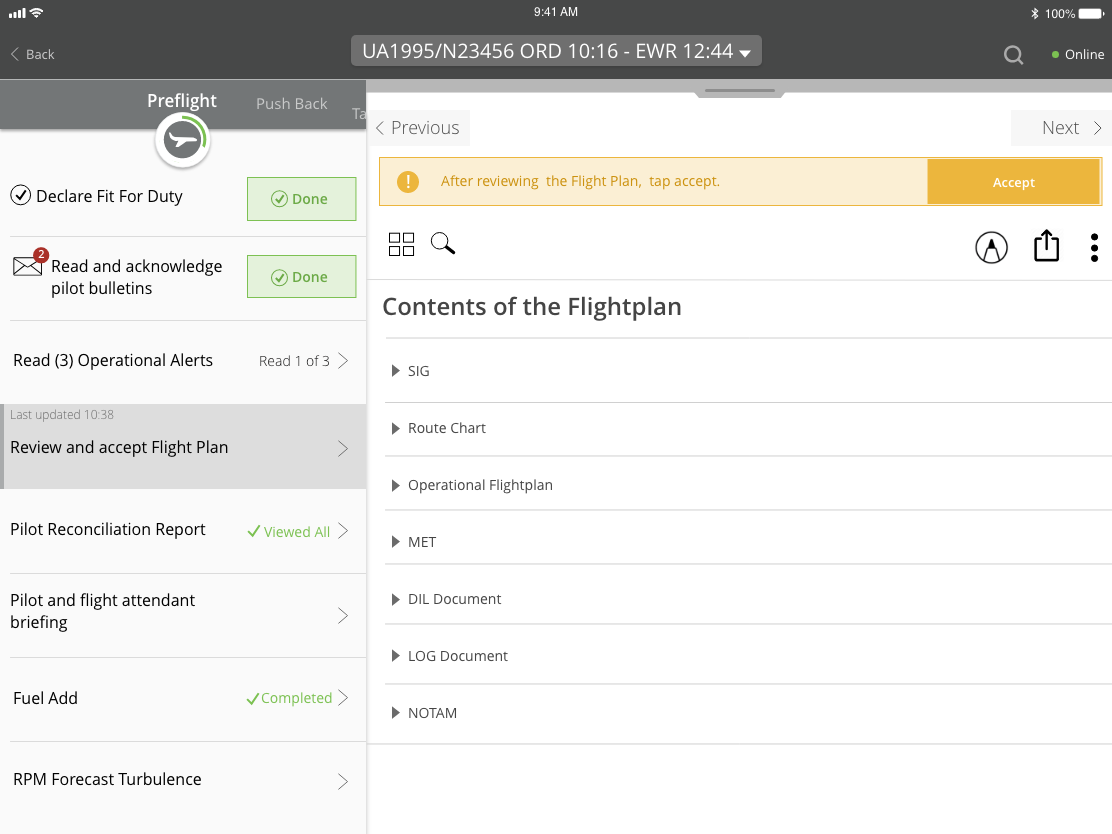Select the Preflight tab
Image resolution: width=1112 pixels, height=834 pixels.
(182, 101)
